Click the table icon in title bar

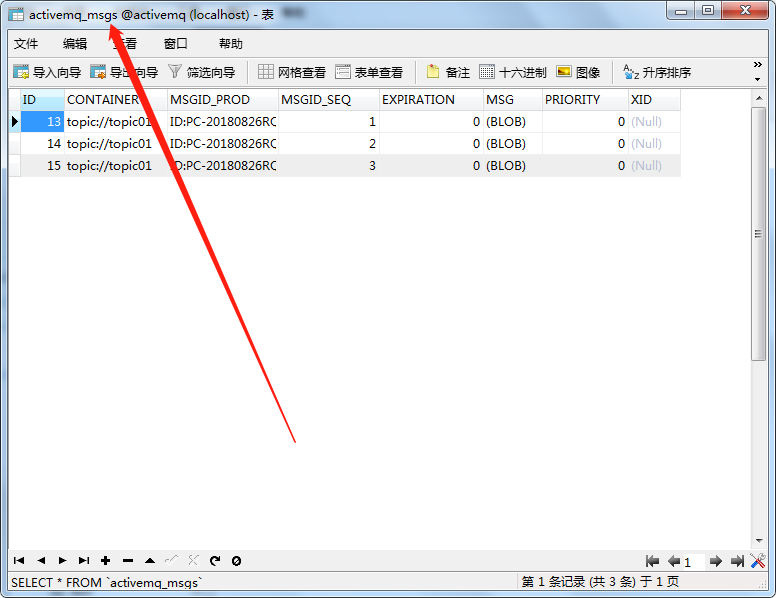click(16, 14)
